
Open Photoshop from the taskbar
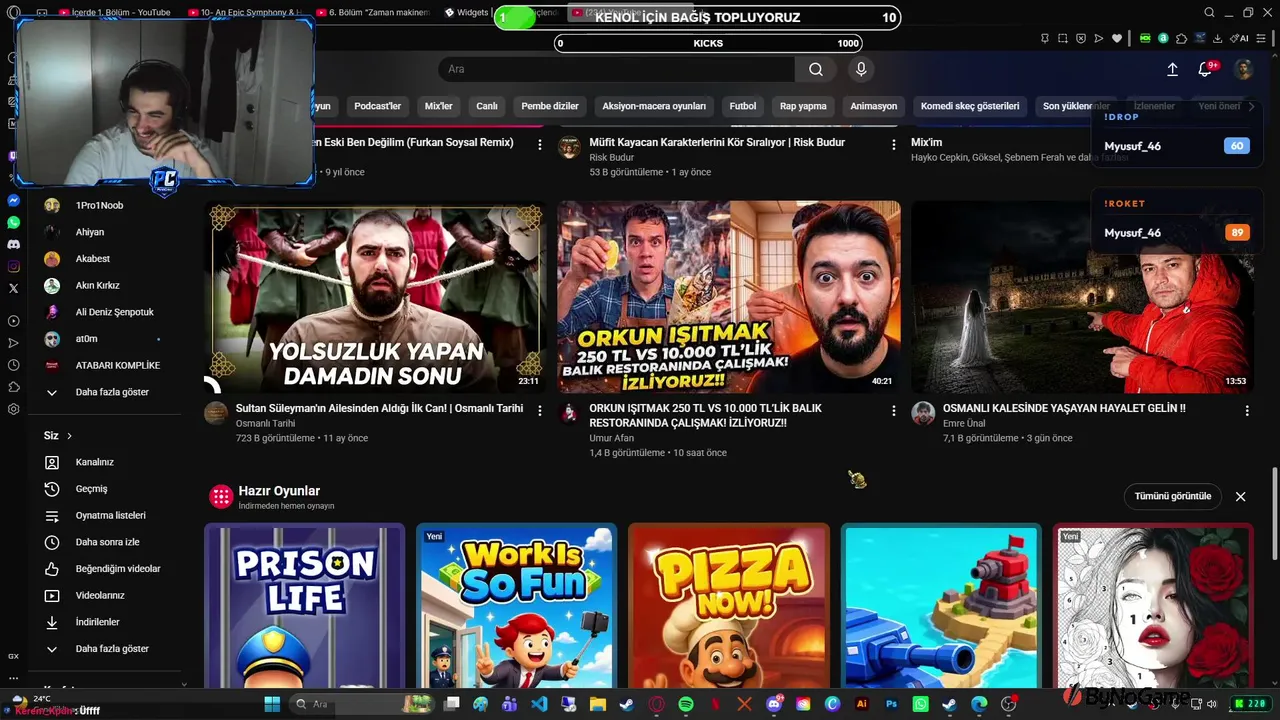[x=891, y=704]
